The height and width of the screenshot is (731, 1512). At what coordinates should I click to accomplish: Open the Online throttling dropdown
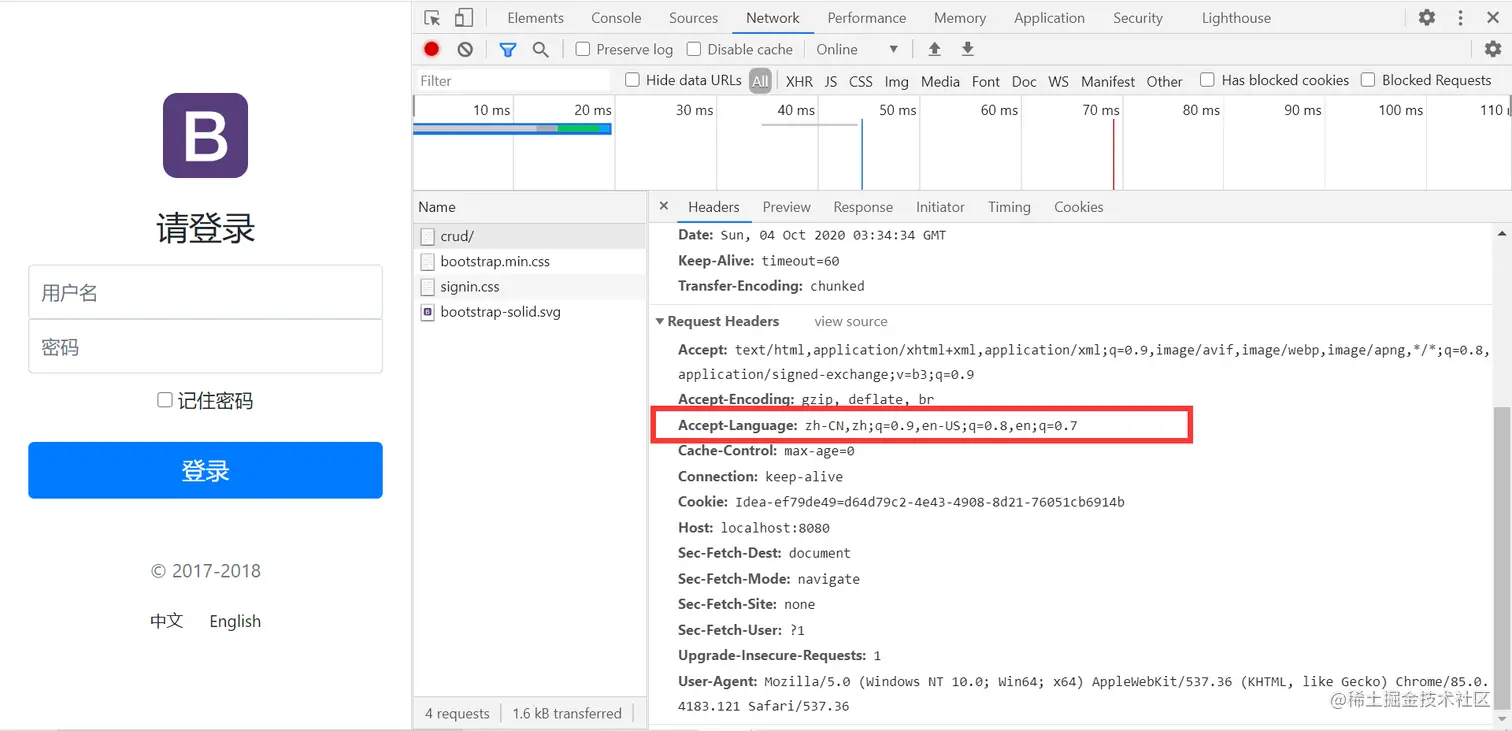(857, 49)
